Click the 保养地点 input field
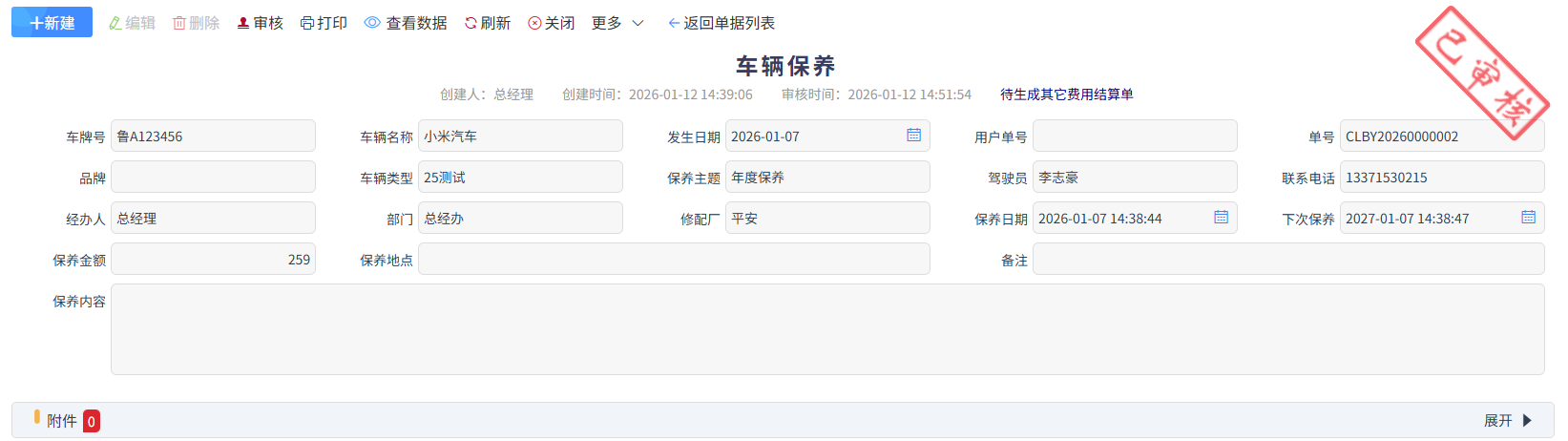Image resolution: width=1568 pixels, height=441 pixels. point(673,260)
